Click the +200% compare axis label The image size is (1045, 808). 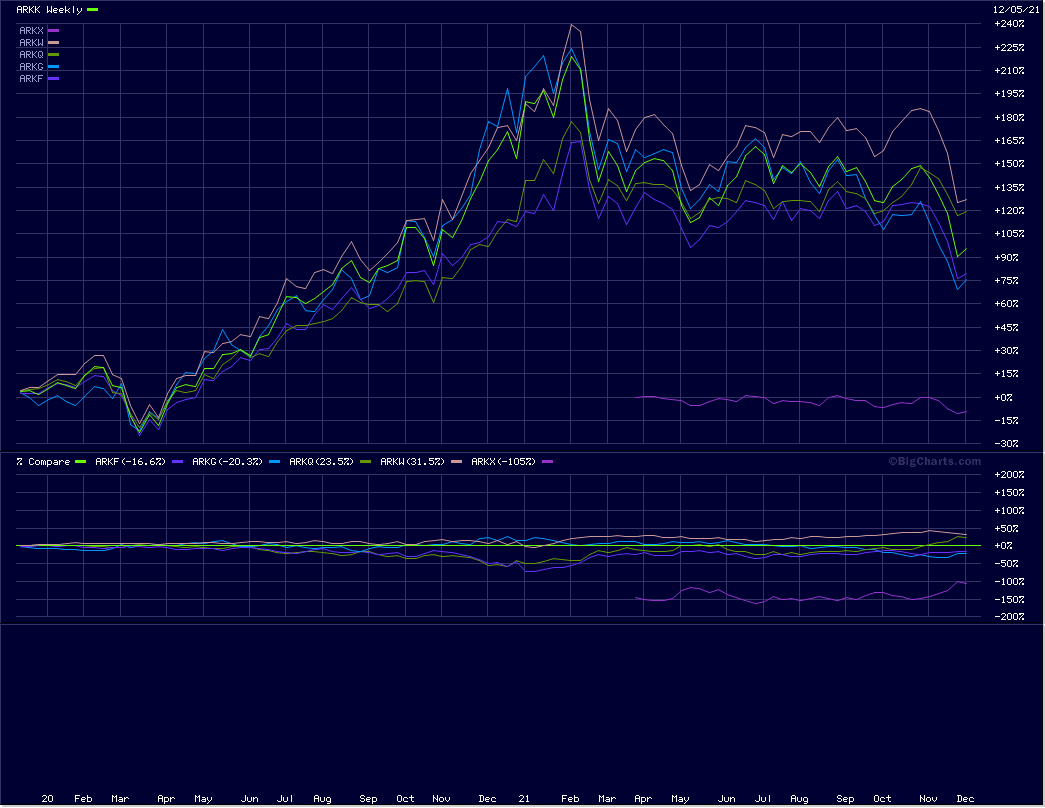click(1009, 475)
